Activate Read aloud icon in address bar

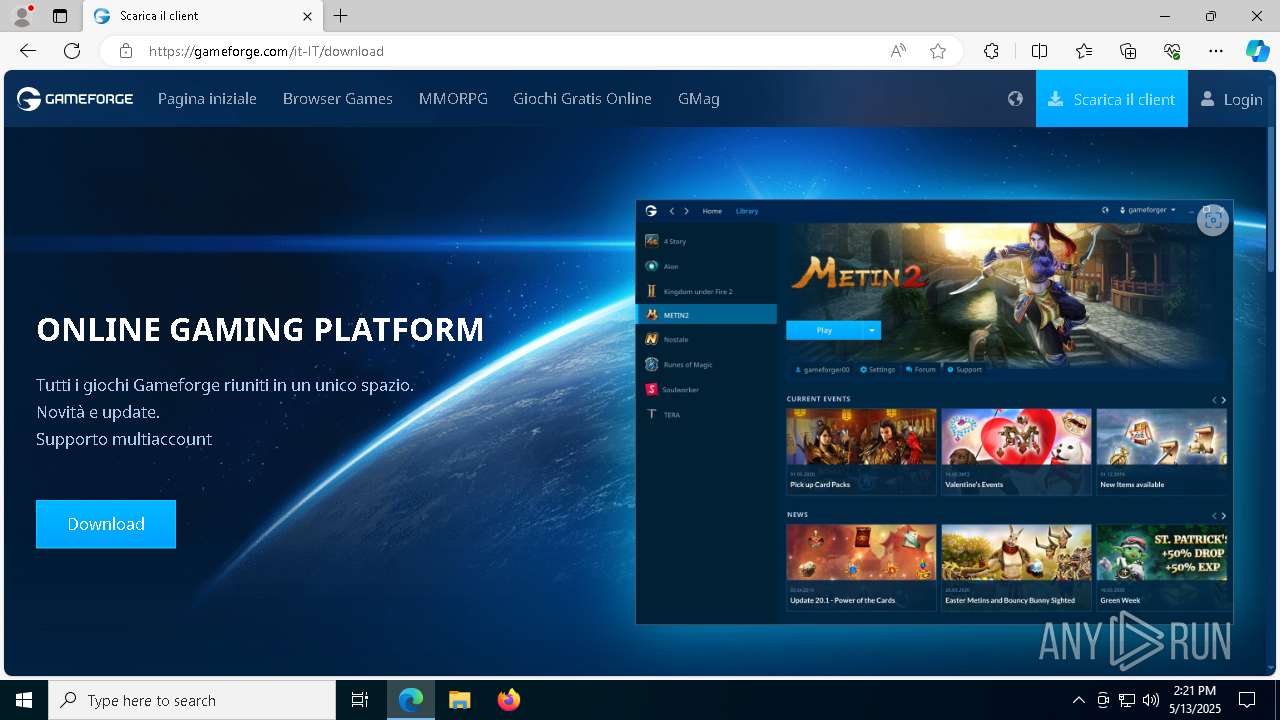click(x=898, y=51)
